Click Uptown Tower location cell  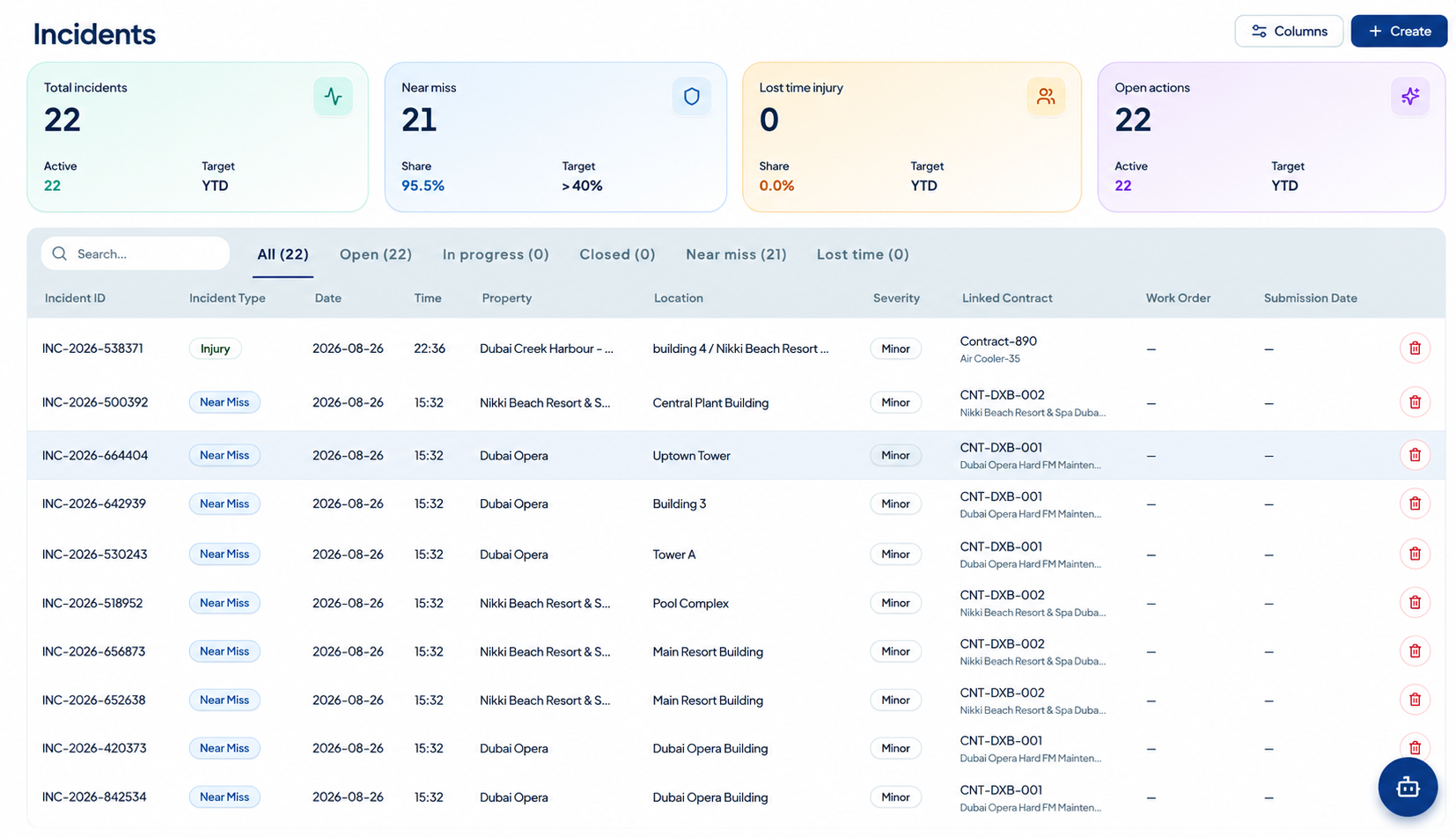click(691, 456)
